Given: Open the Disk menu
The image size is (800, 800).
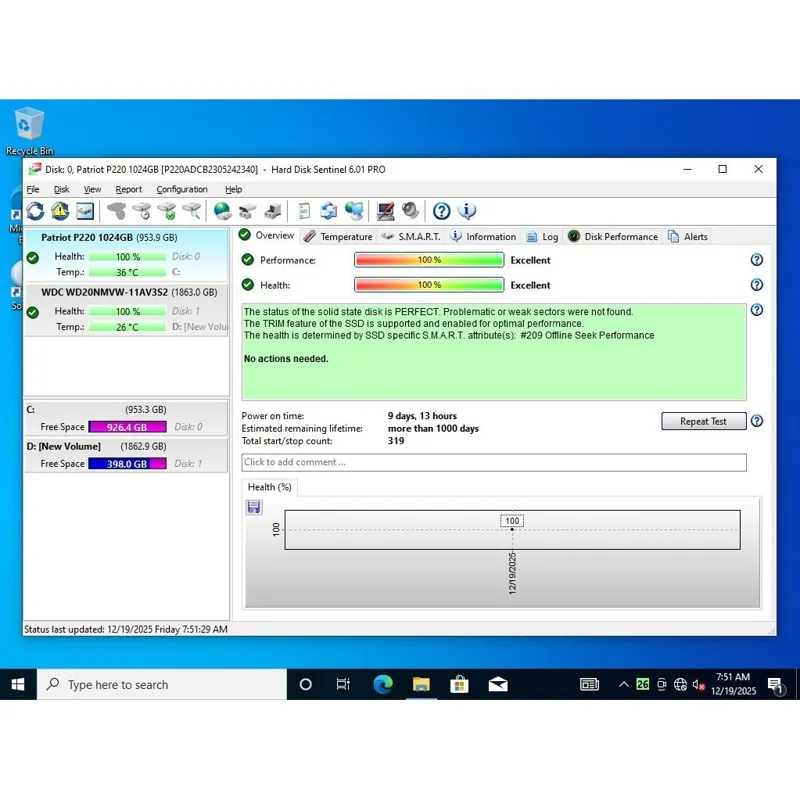Looking at the screenshot, I should coord(61,189).
